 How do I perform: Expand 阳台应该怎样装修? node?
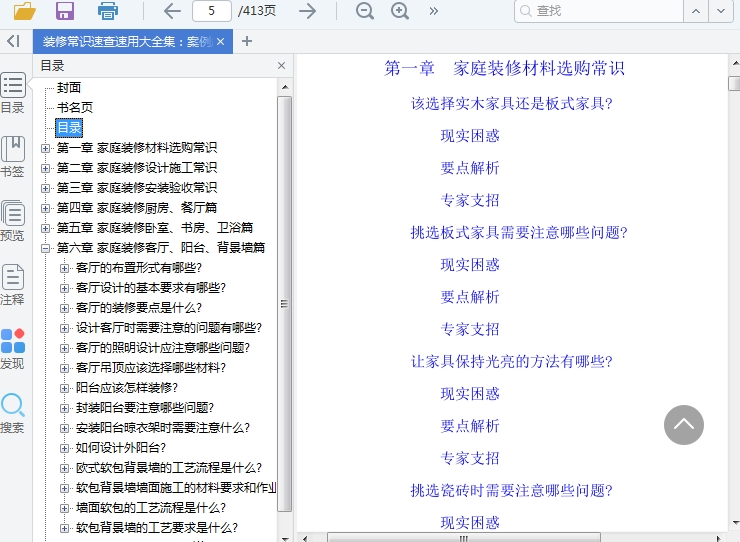pyautogui.click(x=64, y=388)
